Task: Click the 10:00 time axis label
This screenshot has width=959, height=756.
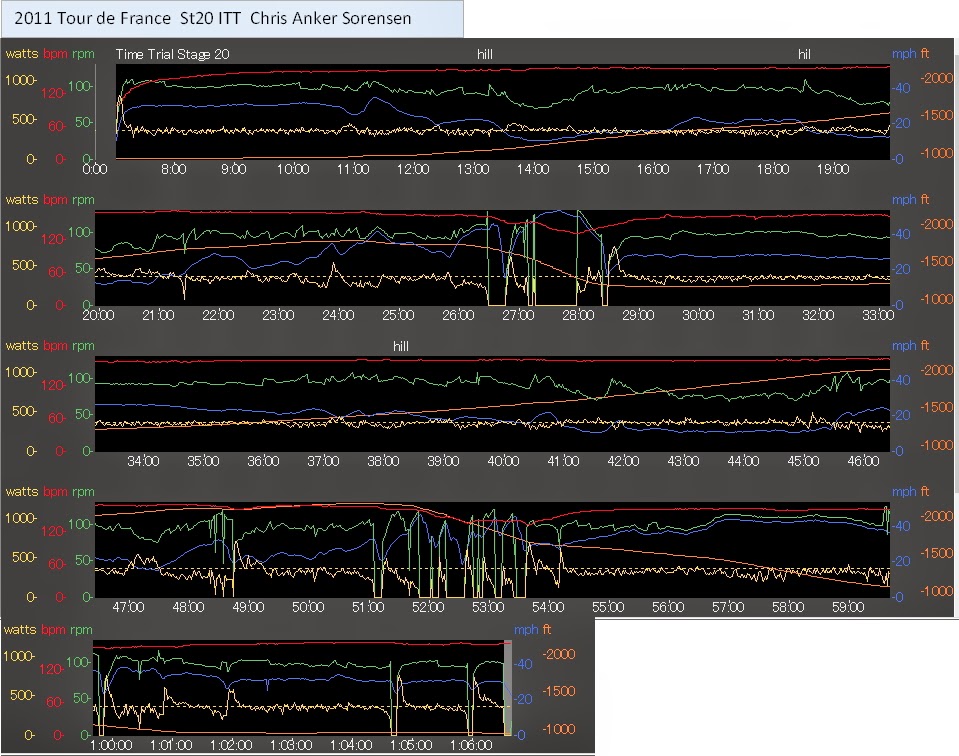Action: click(x=293, y=169)
